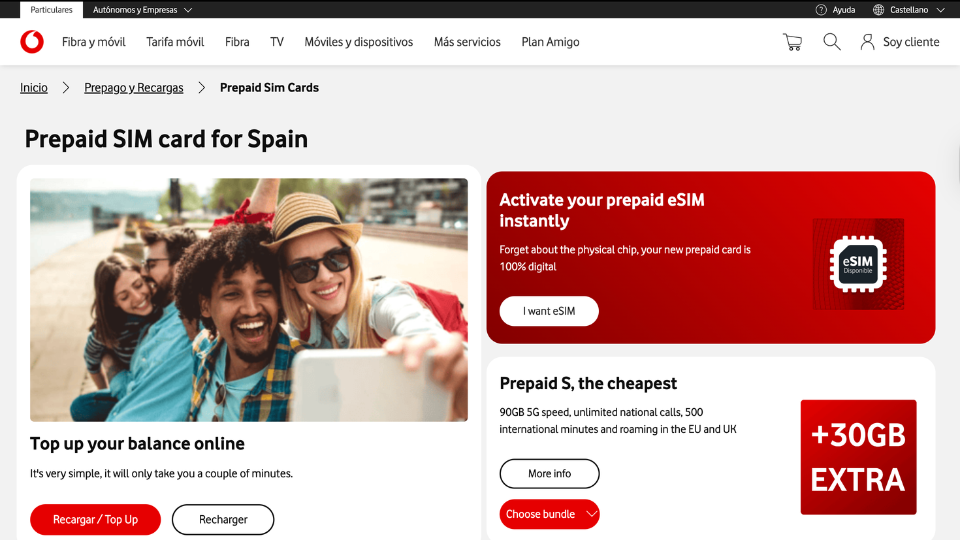Screen dimensions: 960x540
Task: Click the user profile icon
Action: click(x=867, y=42)
